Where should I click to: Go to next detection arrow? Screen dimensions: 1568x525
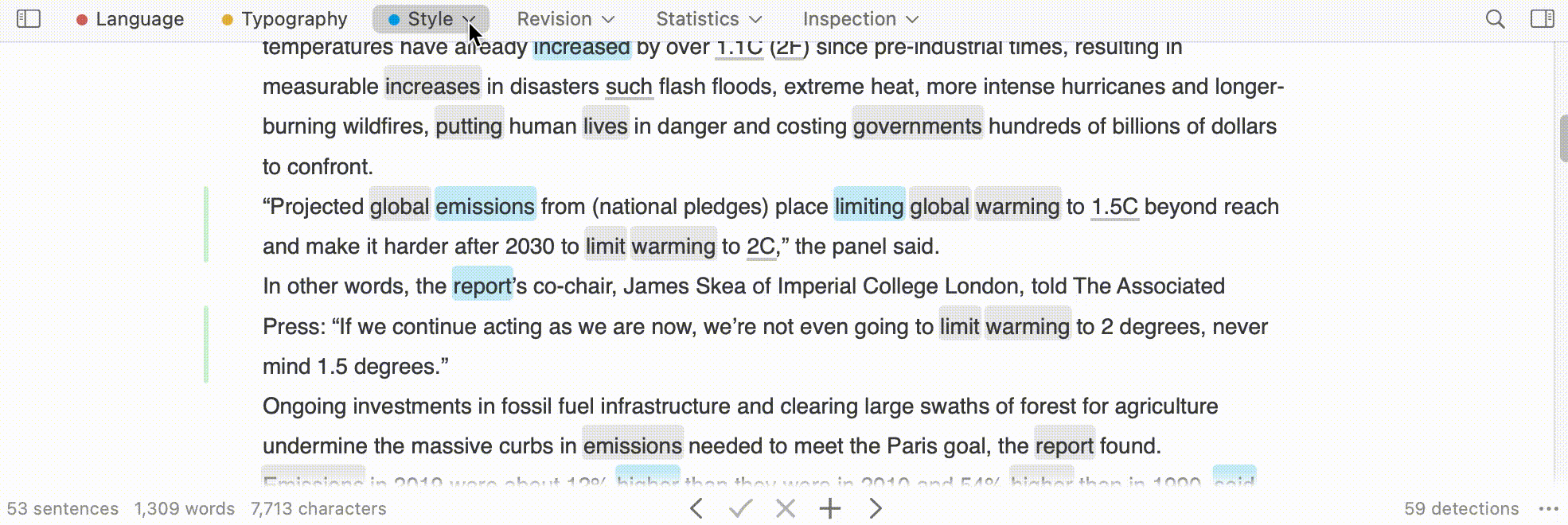876,508
